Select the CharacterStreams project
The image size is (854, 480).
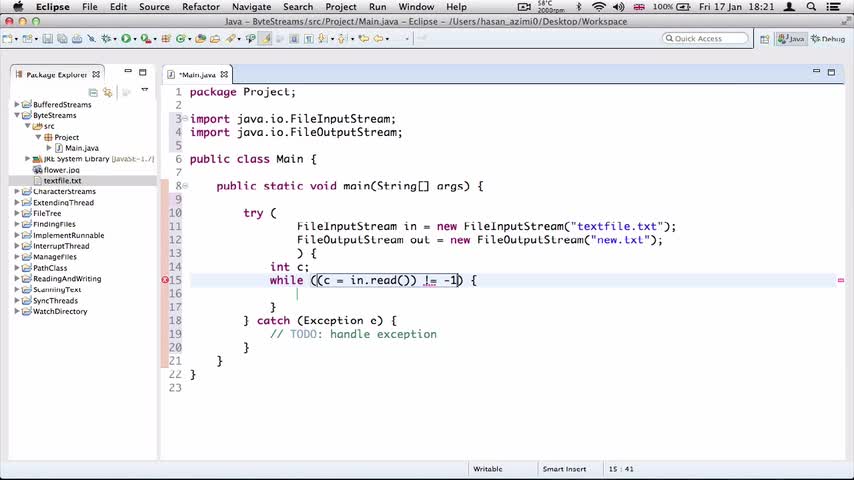[x=64, y=191]
